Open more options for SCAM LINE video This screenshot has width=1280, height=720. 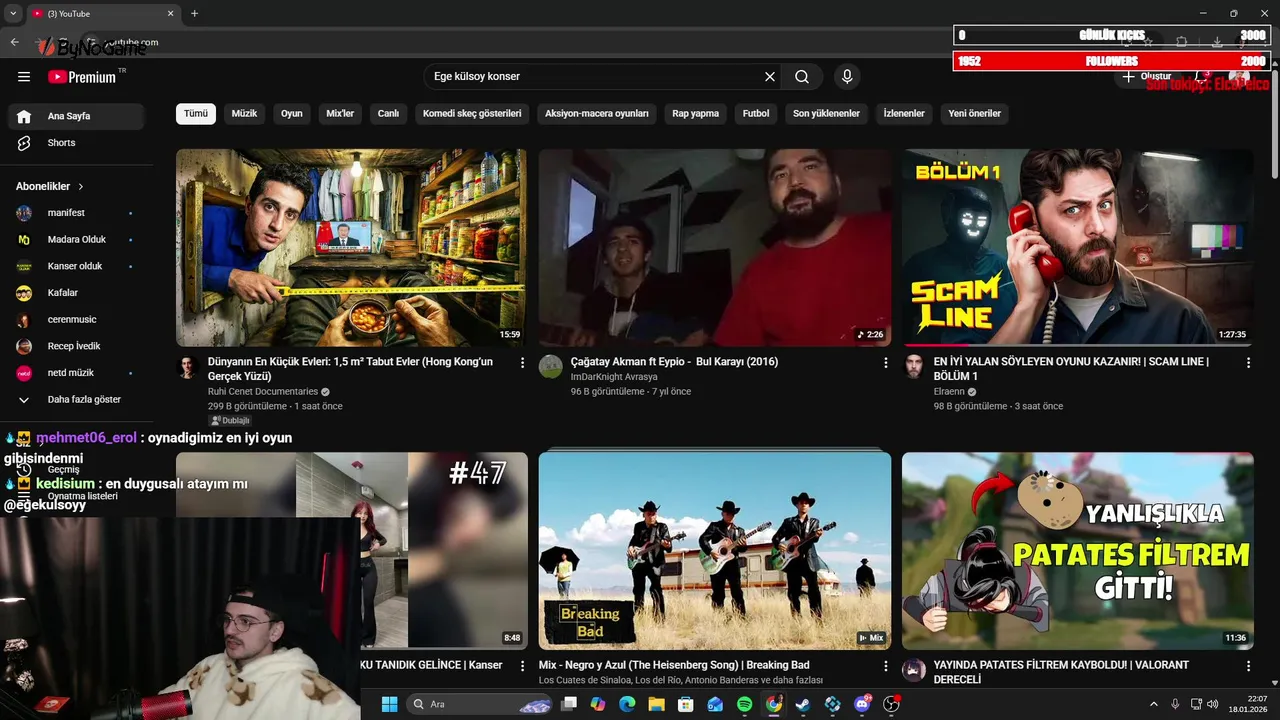(x=1248, y=363)
